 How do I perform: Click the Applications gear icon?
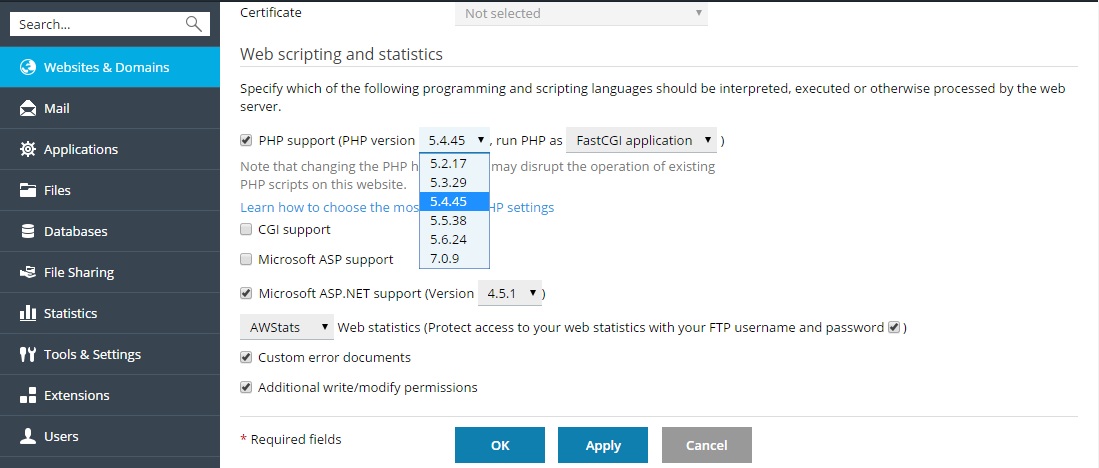click(27, 149)
